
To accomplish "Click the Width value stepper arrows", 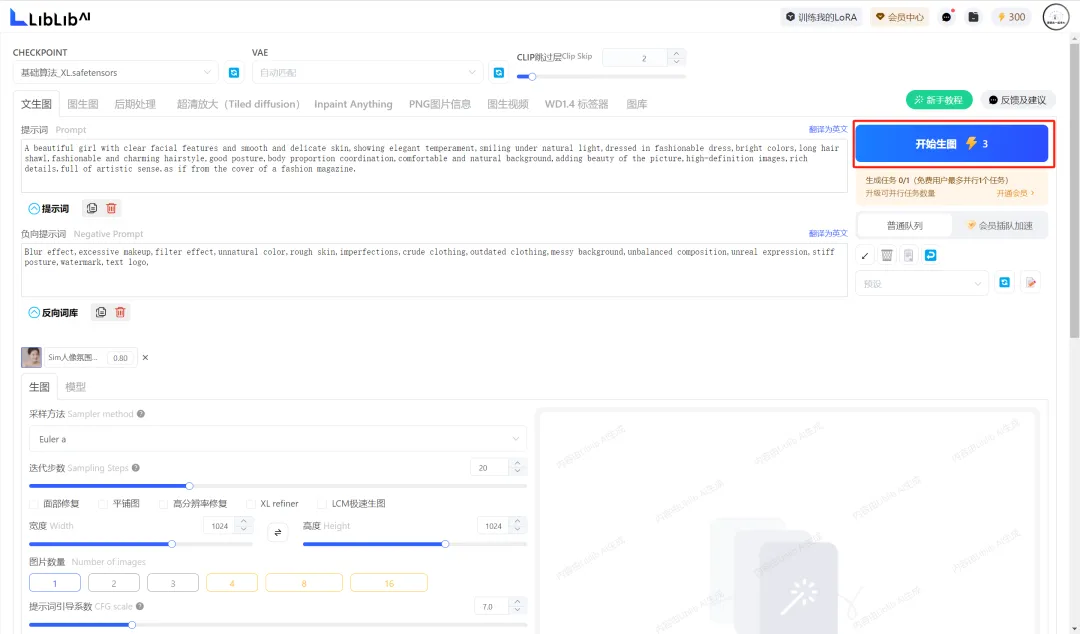I will tap(243, 525).
